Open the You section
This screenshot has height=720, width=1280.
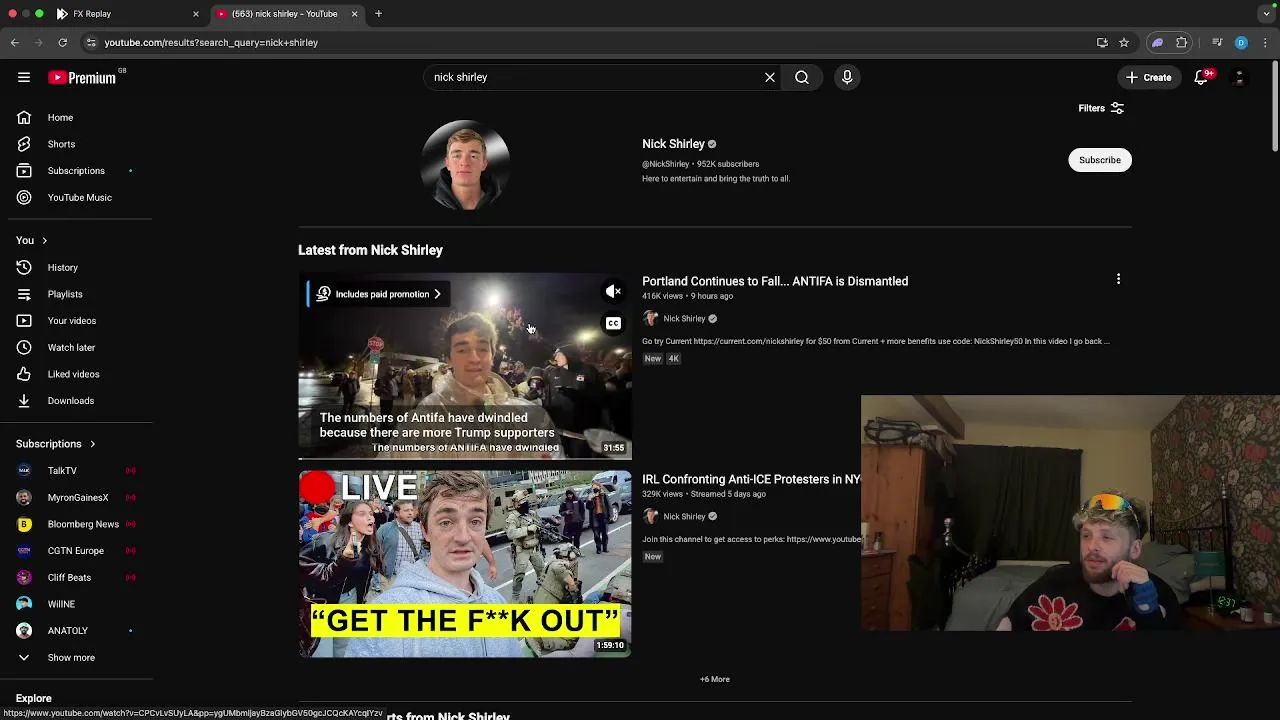coord(32,240)
